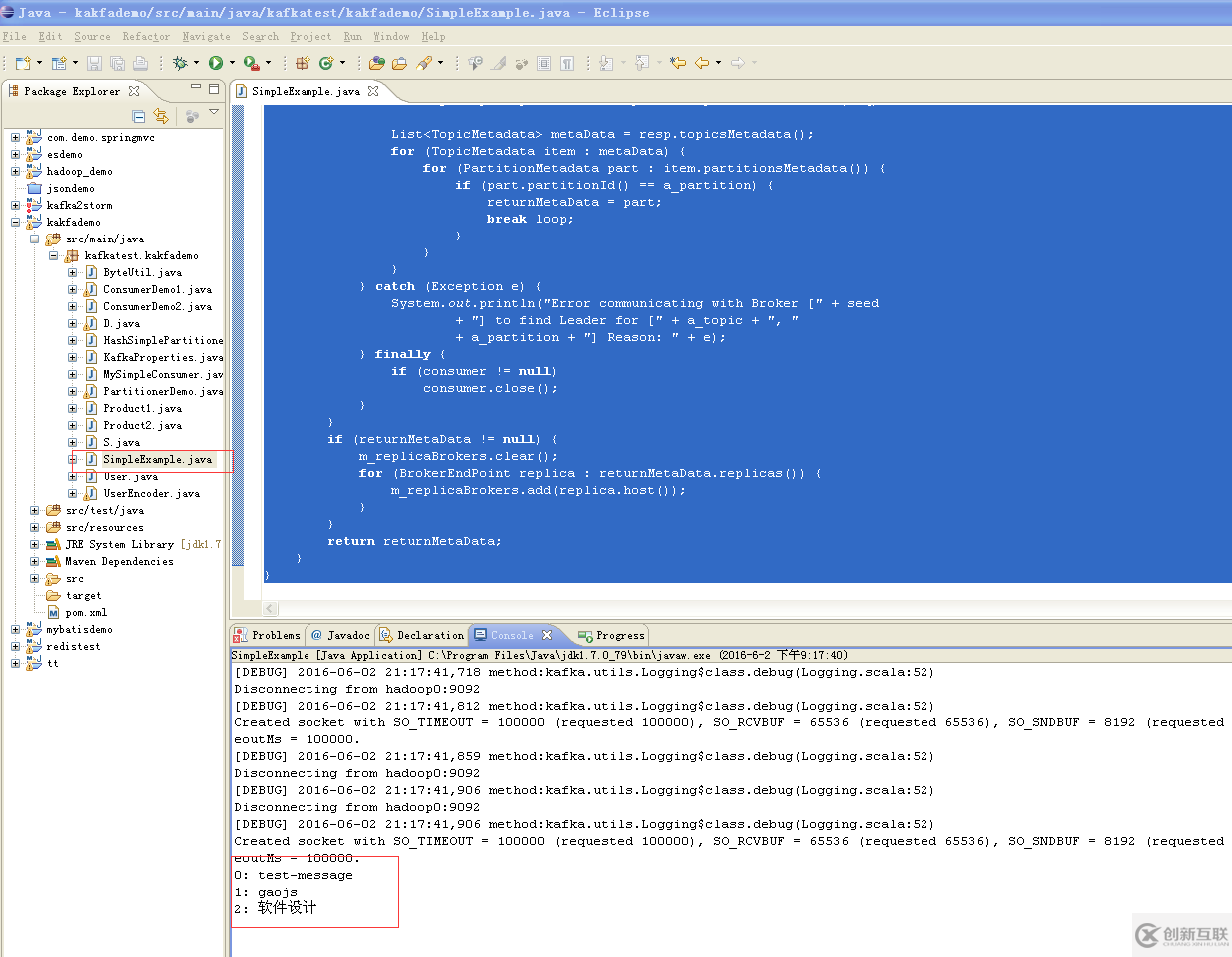The width and height of the screenshot is (1232, 957).
Task: Toggle Show Whitespace Characters pilcrow icon
Action: point(567,63)
